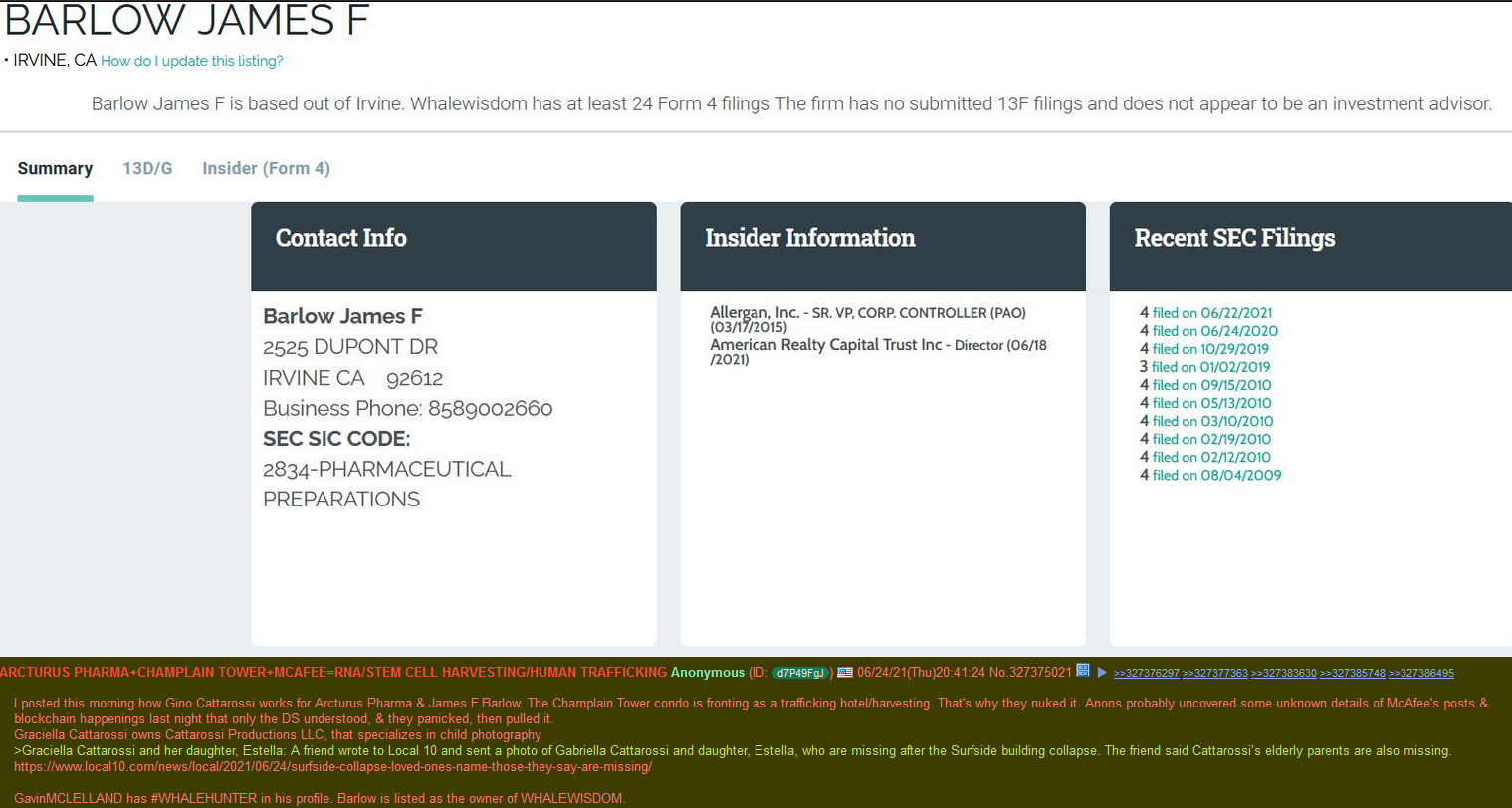Click the BARLOW JAMES F page heading

[x=187, y=20]
